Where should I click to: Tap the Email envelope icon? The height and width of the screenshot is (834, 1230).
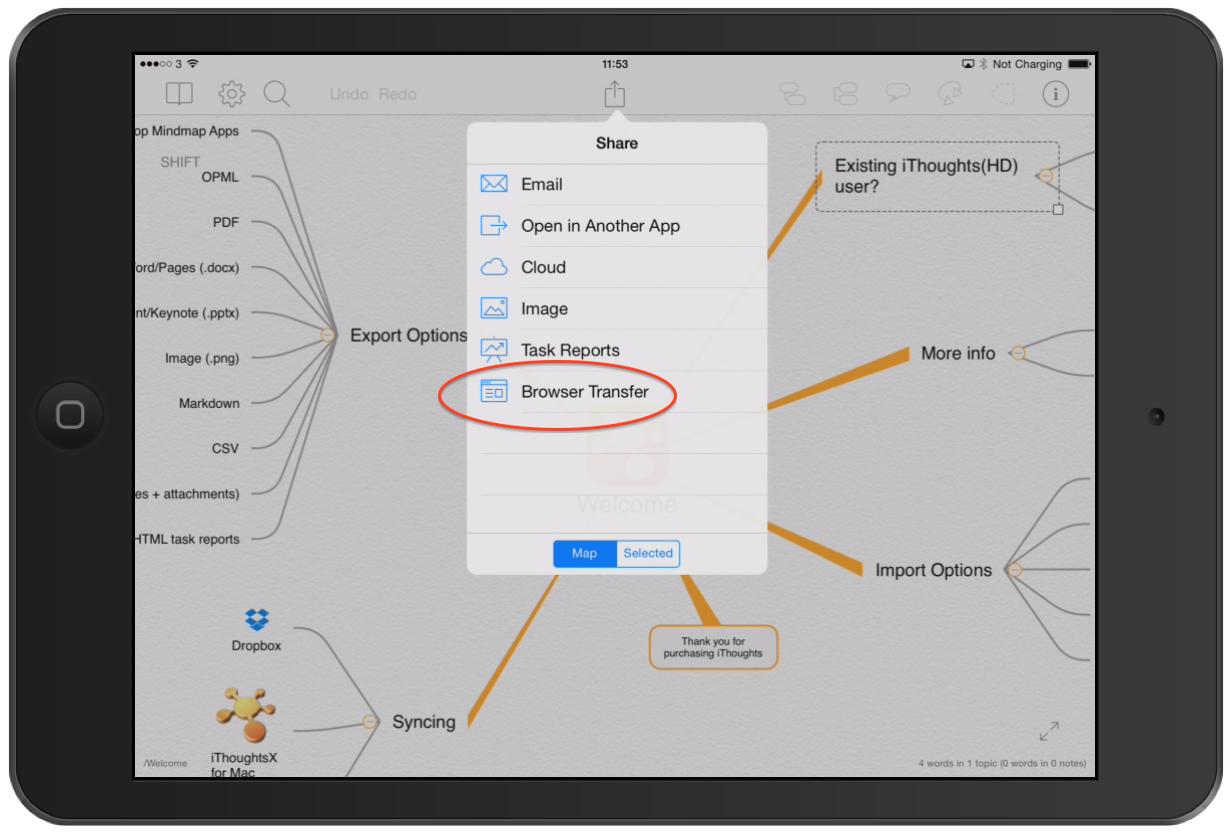[x=494, y=184]
